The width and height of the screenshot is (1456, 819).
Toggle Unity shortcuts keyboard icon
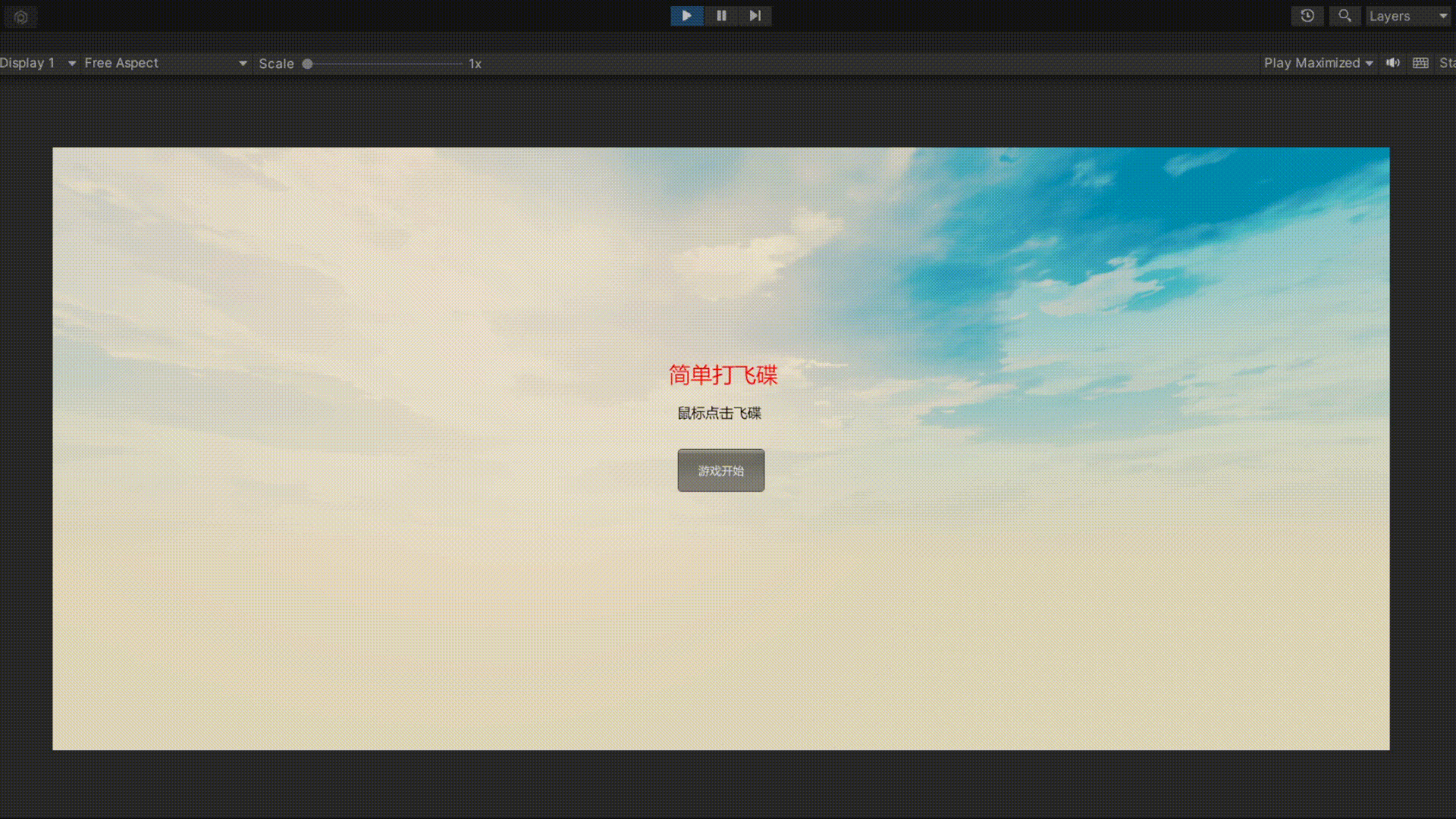(x=1421, y=63)
